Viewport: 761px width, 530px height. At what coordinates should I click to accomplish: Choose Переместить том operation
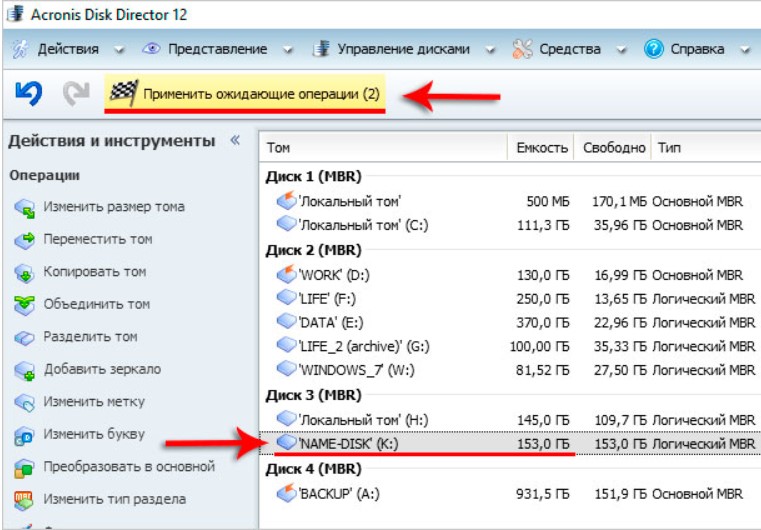(x=98, y=239)
